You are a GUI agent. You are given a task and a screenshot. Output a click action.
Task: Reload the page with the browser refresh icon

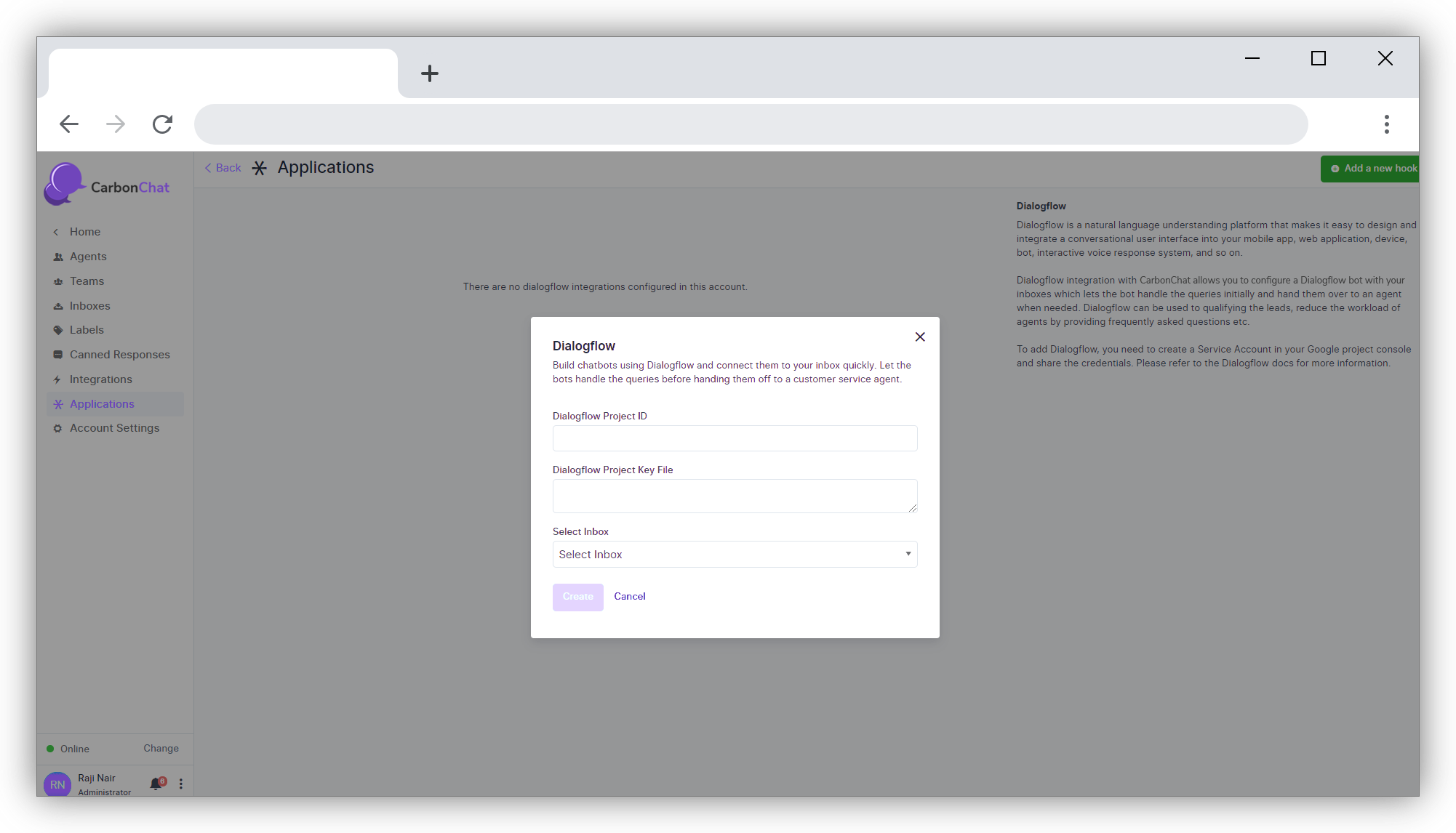point(162,124)
